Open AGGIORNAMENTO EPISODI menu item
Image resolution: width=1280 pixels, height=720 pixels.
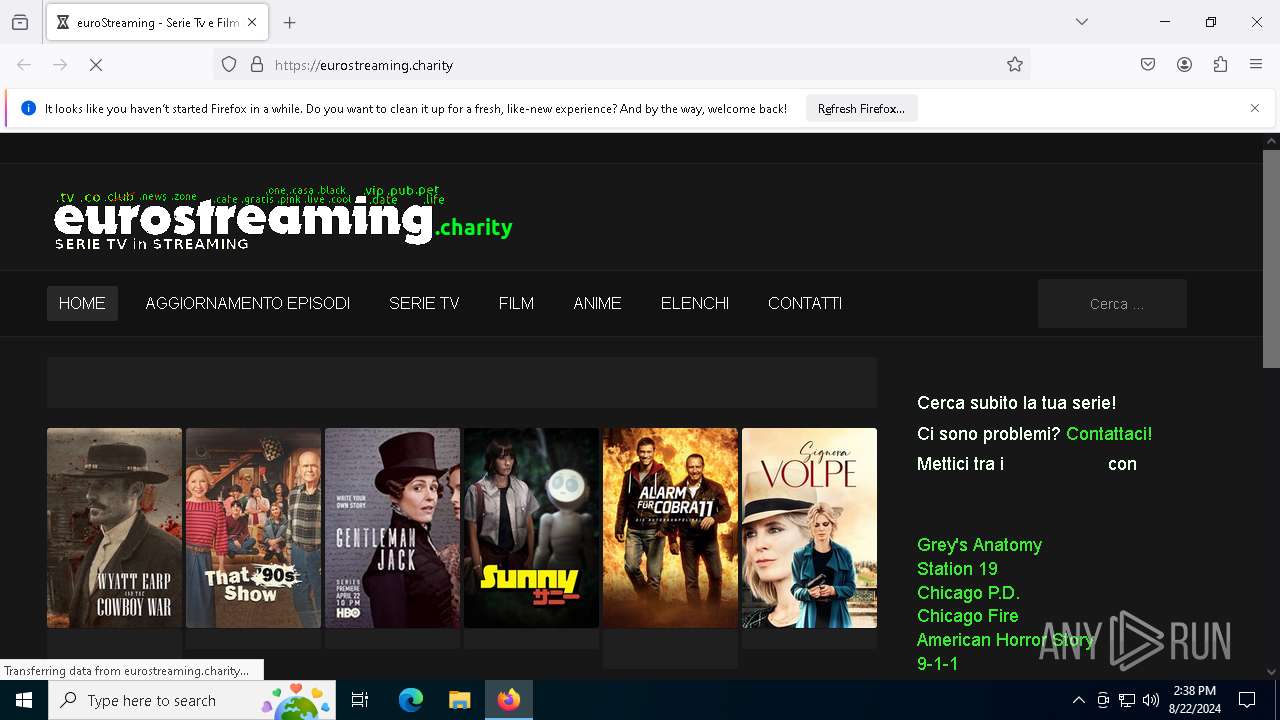pos(248,304)
